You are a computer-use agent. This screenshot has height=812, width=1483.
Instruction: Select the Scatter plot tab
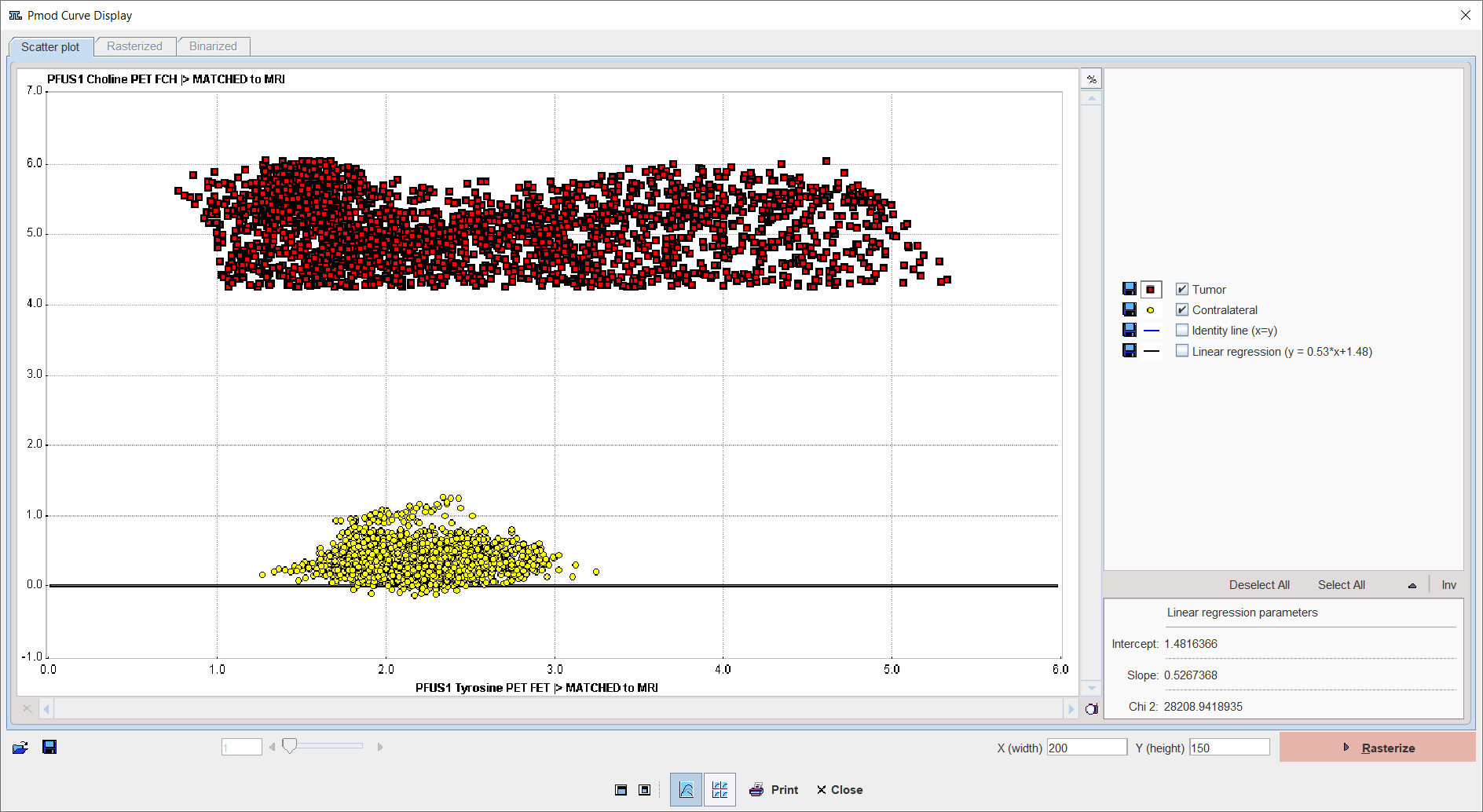click(x=50, y=47)
